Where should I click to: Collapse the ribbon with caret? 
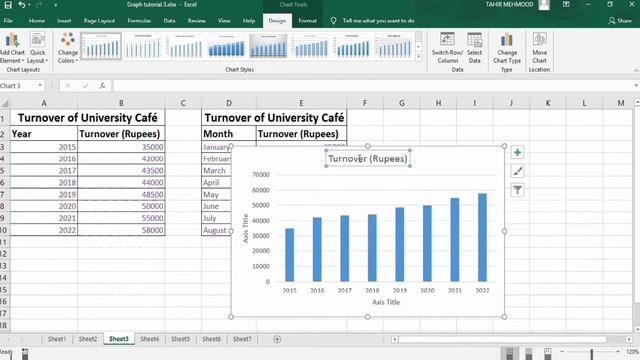pyautogui.click(x=636, y=71)
